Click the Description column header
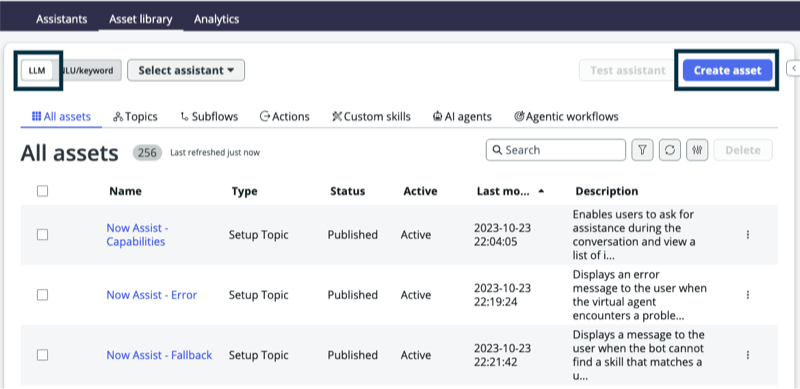The image size is (800, 389). [x=607, y=191]
